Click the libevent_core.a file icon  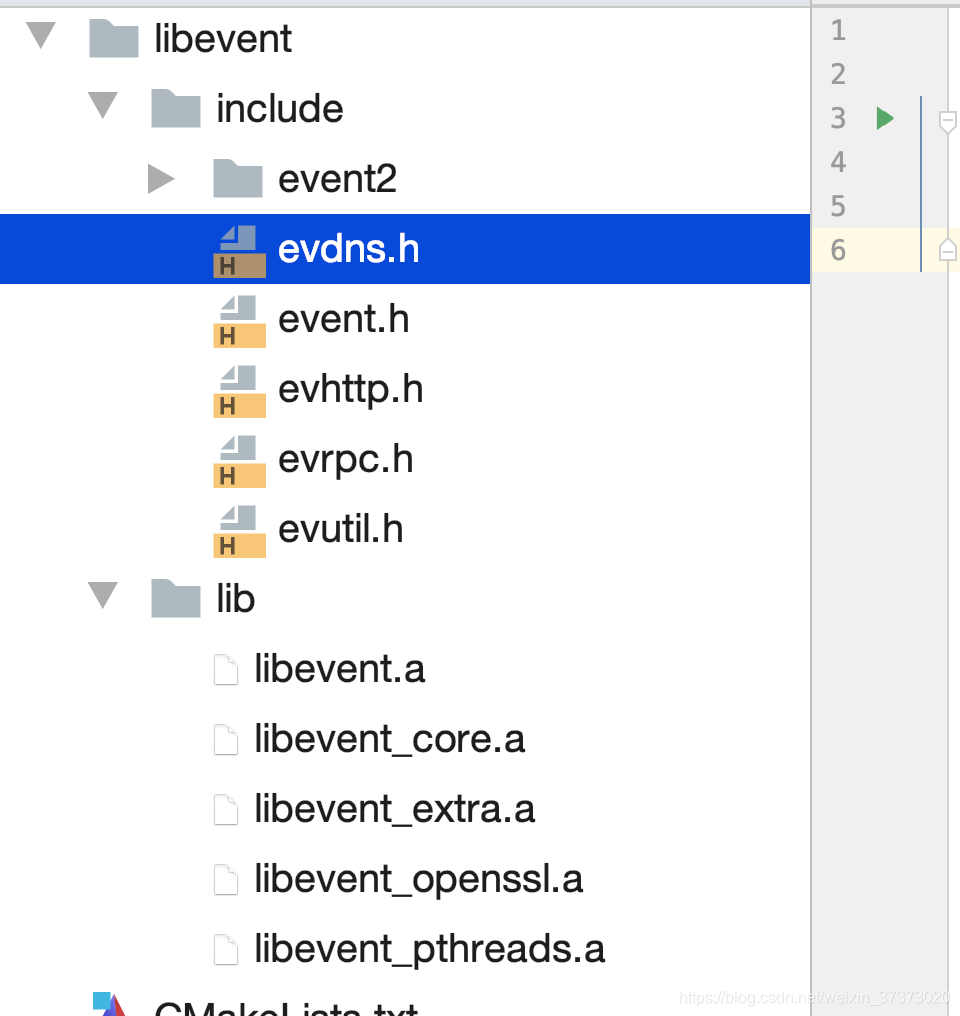[226, 739]
